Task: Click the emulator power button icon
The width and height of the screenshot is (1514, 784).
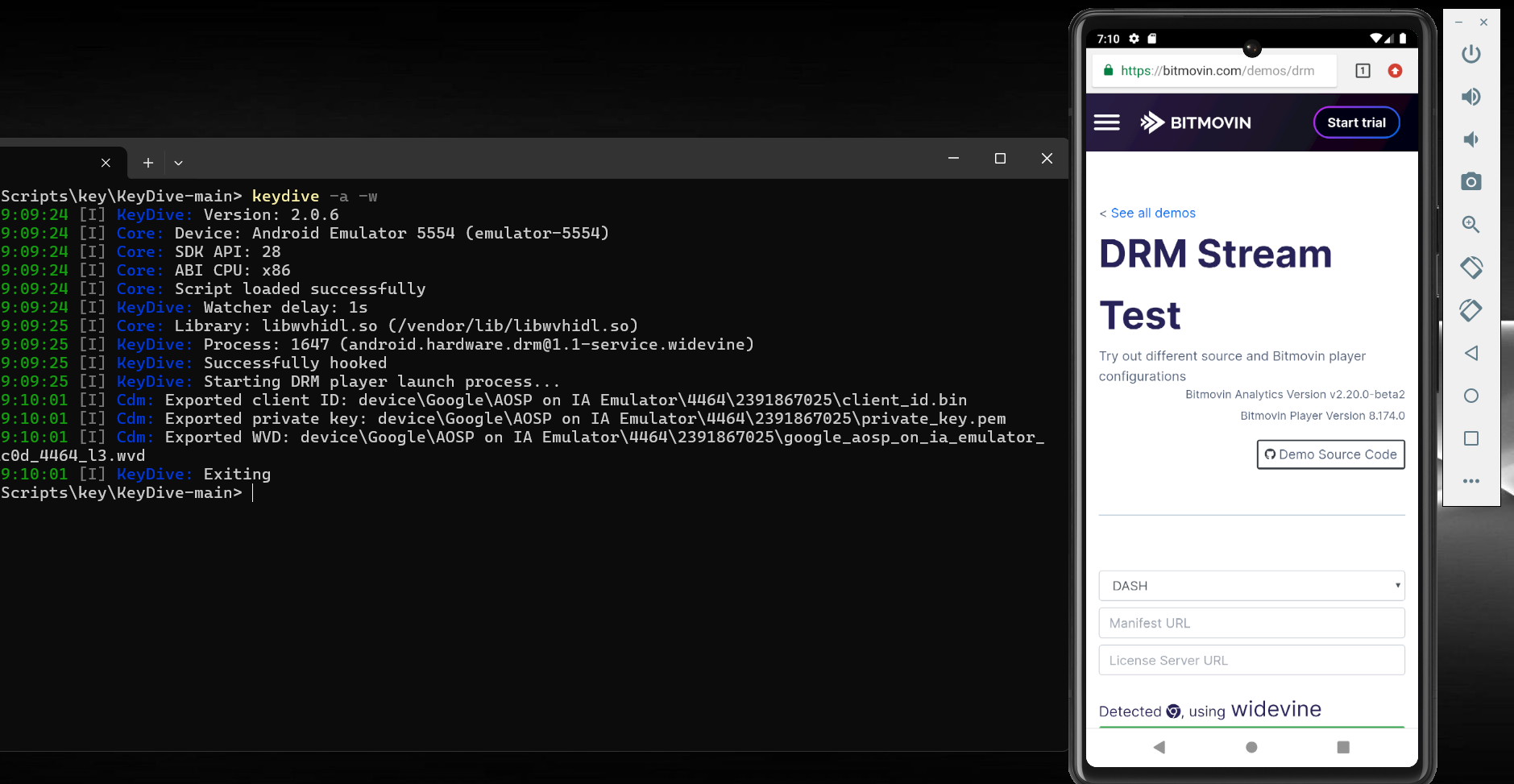Action: point(1471,54)
